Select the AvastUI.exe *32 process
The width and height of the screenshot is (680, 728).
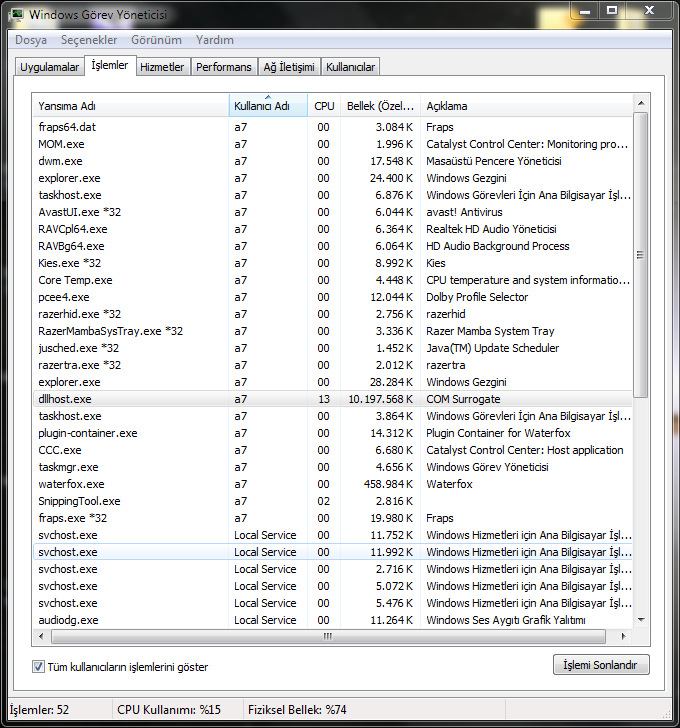pyautogui.click(x=332, y=212)
